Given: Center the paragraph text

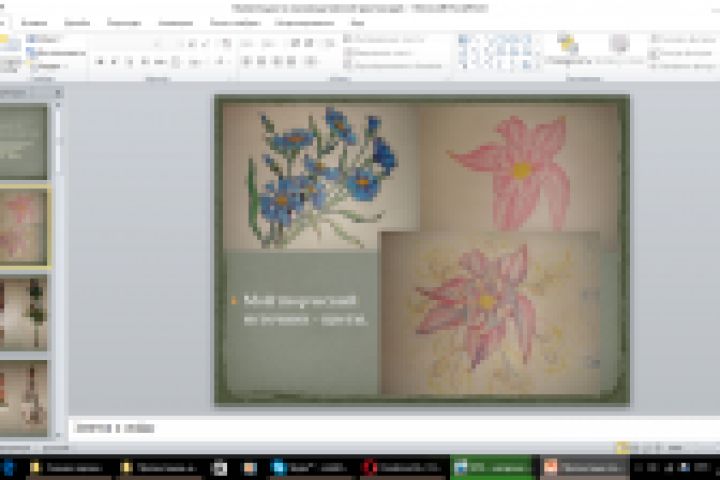Looking at the screenshot, I should (261, 61).
